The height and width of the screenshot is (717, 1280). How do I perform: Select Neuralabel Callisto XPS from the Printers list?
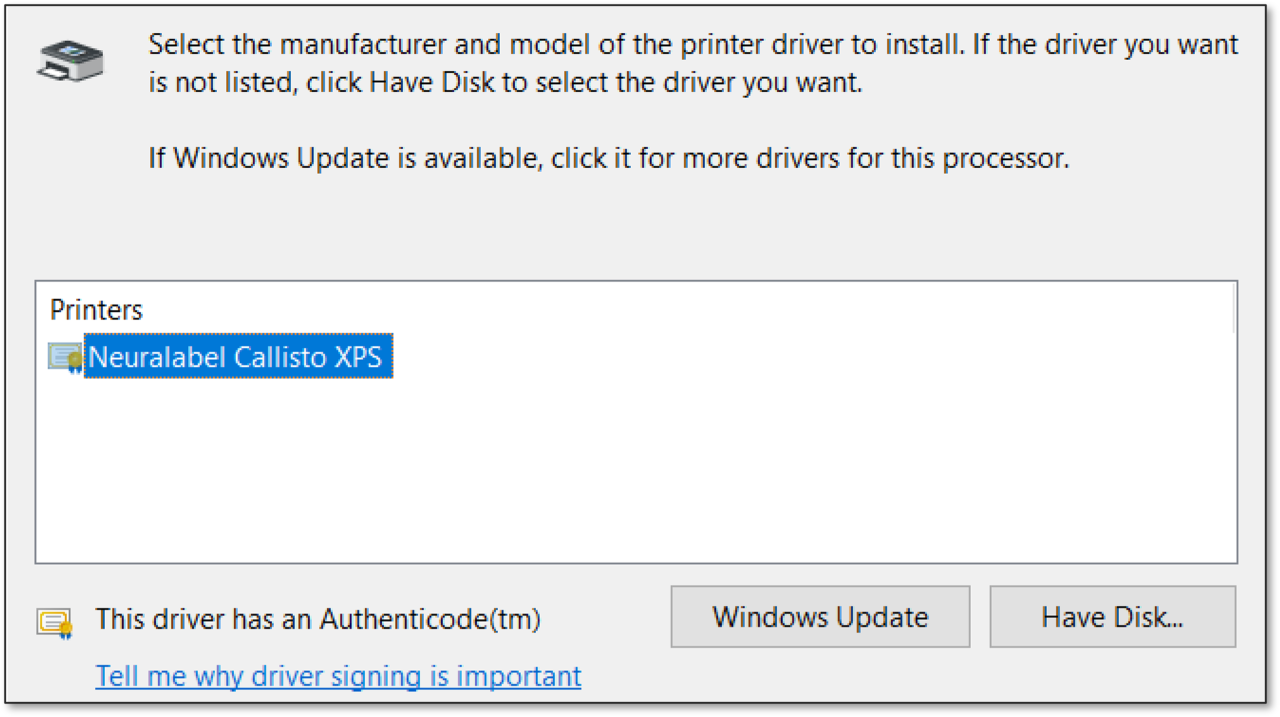coord(237,356)
